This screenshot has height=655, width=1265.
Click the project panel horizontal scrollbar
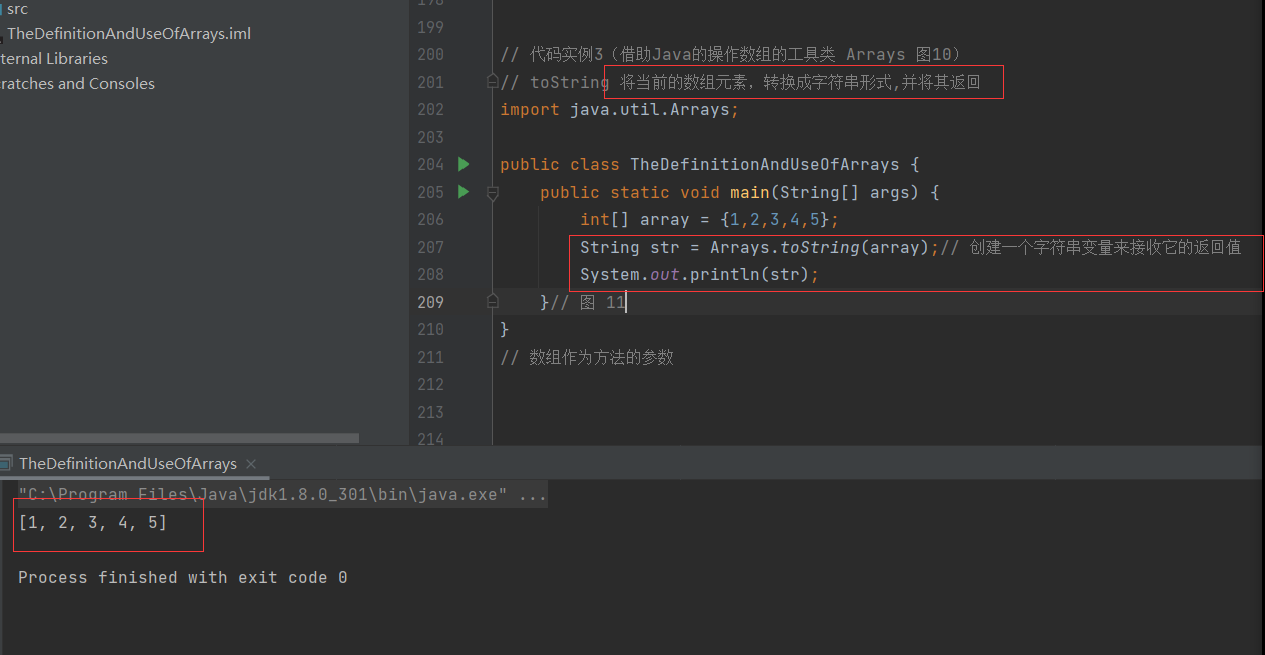pyautogui.click(x=179, y=438)
